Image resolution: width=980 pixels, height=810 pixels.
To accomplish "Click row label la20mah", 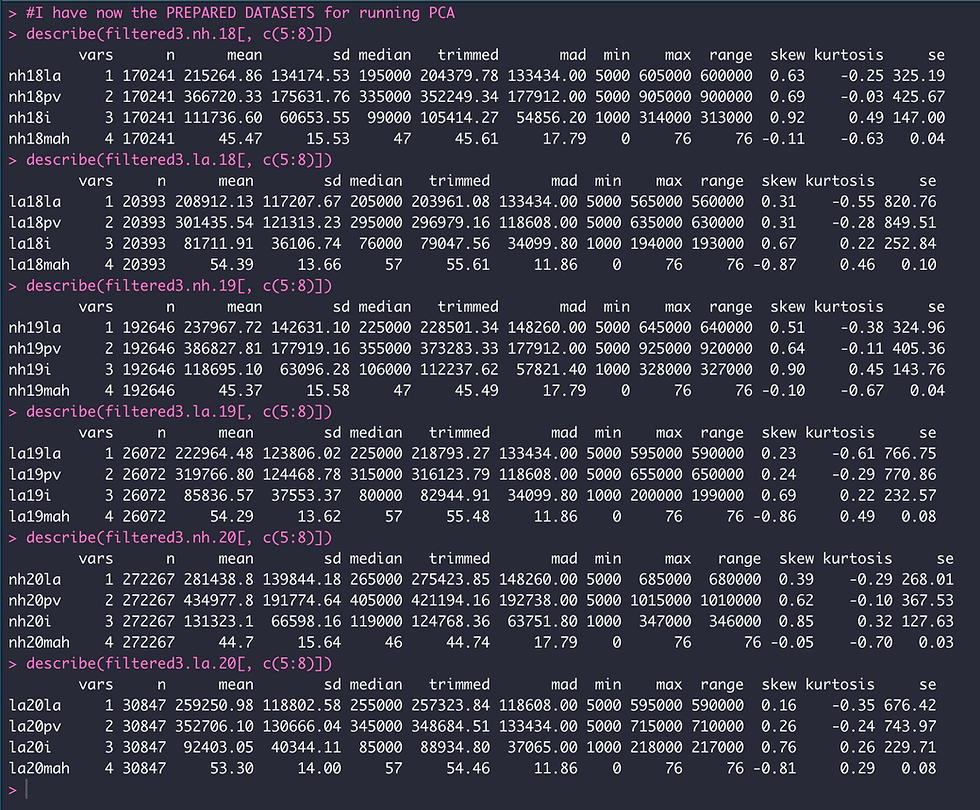I will pyautogui.click(x=39, y=769).
